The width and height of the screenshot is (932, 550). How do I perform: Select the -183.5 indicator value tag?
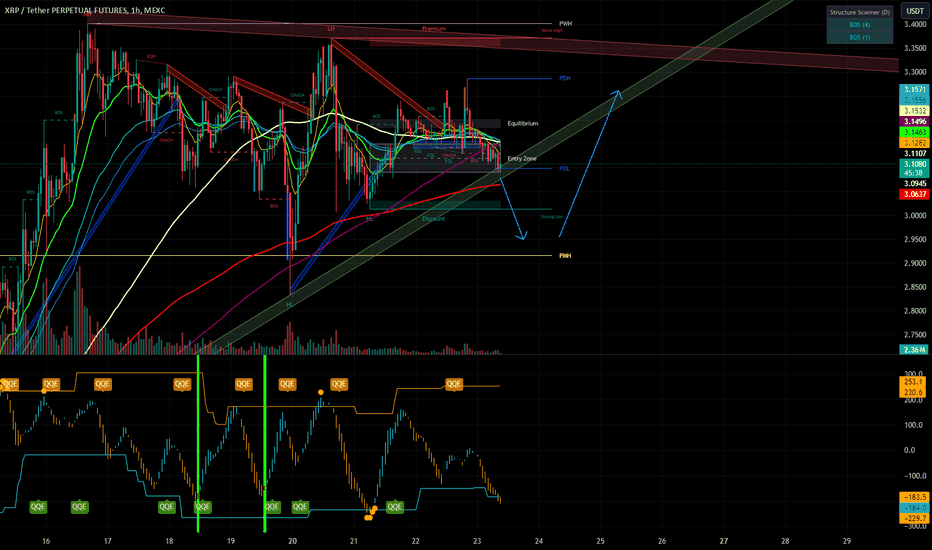[x=915, y=497]
